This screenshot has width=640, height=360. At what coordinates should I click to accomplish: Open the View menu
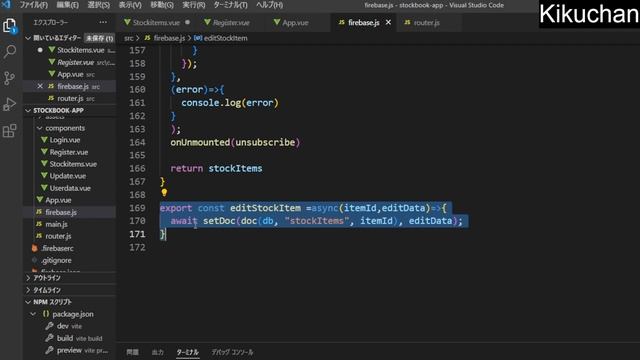click(130, 5)
